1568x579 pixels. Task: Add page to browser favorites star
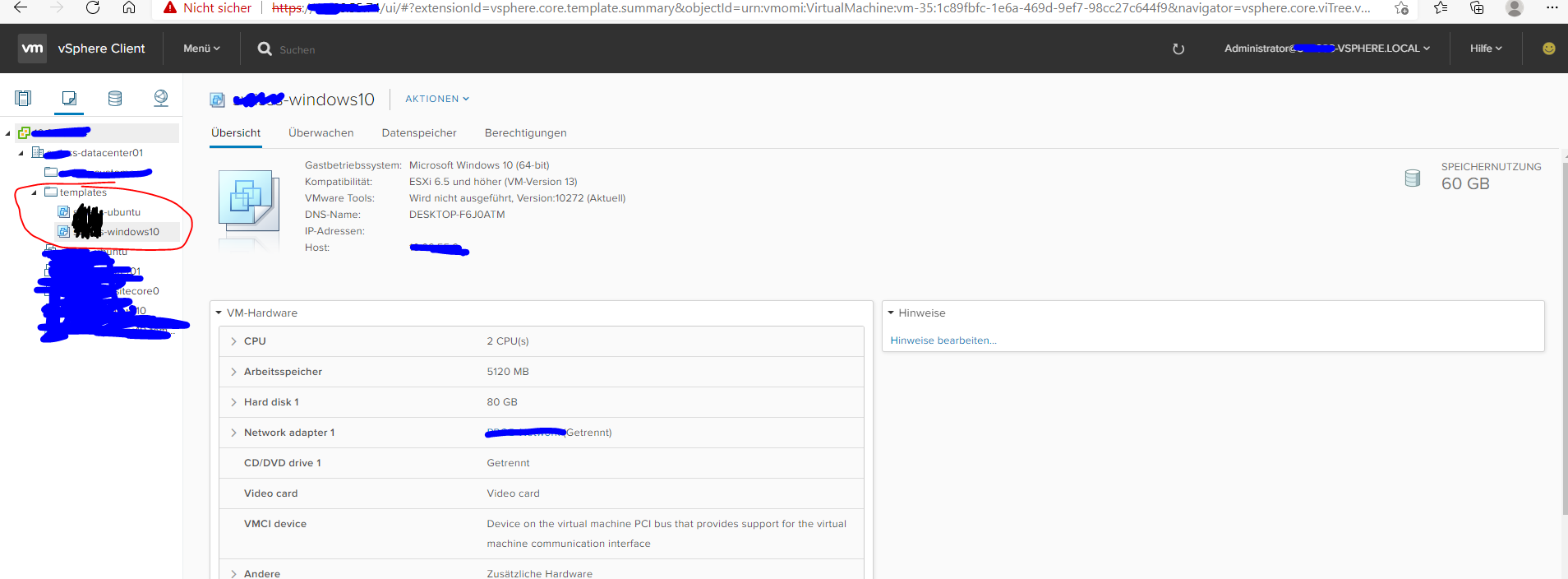click(1401, 8)
